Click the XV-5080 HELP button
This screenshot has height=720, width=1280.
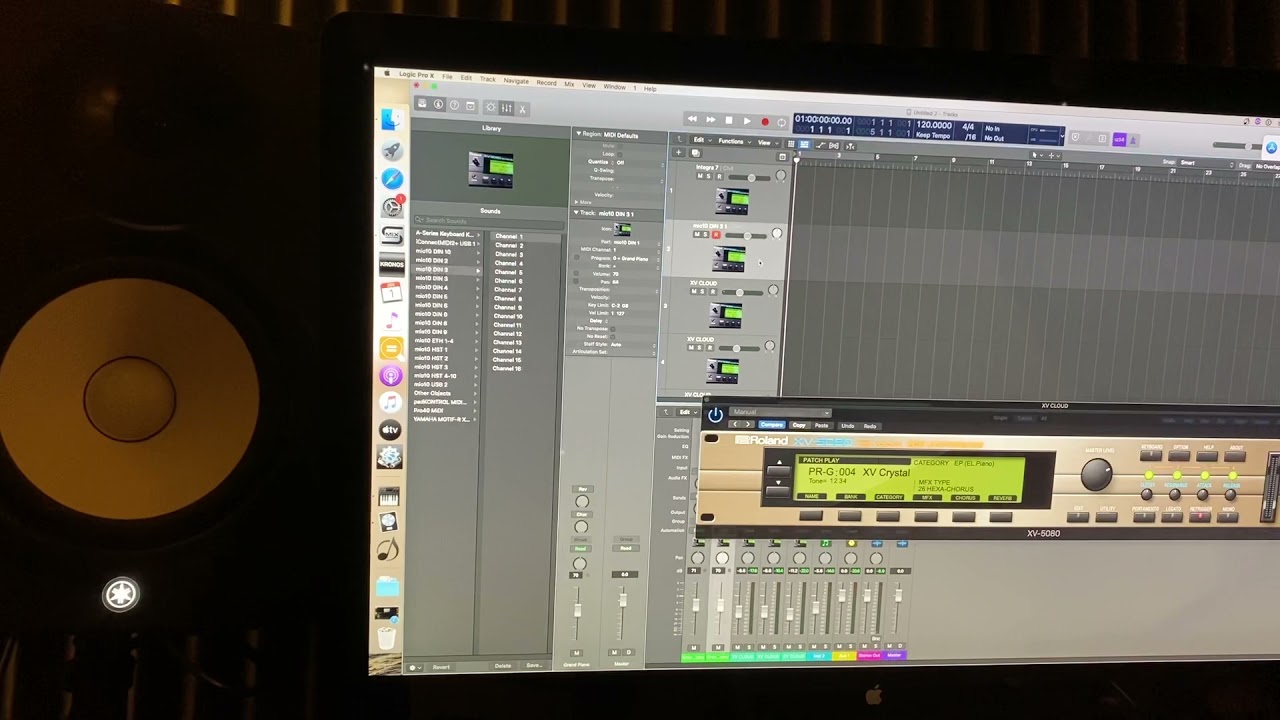coord(1207,456)
